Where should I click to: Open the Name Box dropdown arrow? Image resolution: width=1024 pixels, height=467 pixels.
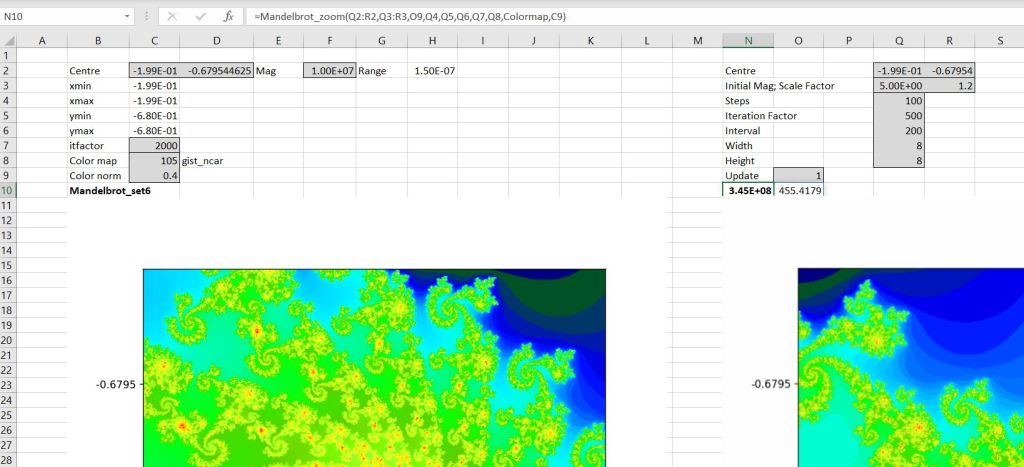[126, 17]
